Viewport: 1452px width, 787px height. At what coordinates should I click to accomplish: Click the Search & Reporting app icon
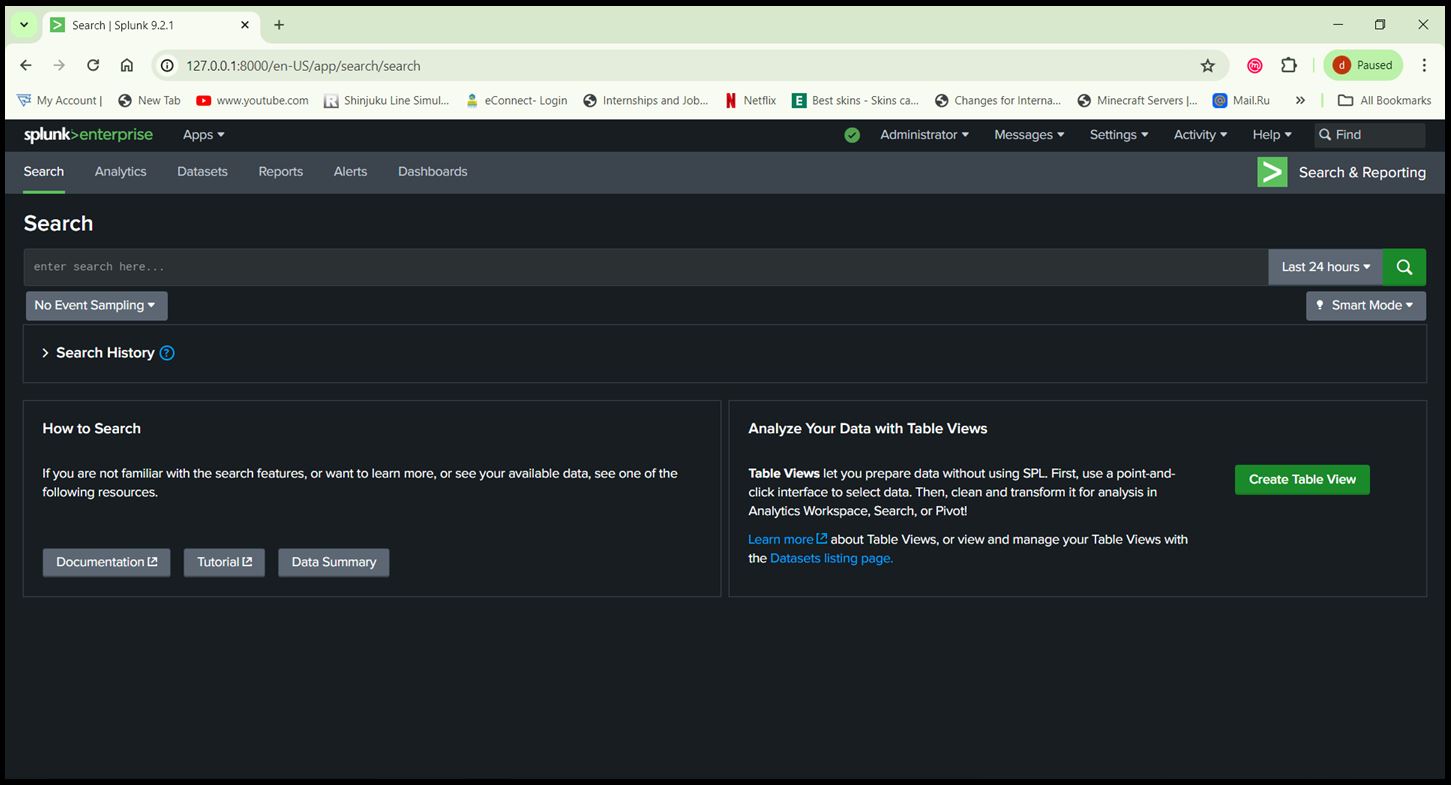[1271, 171]
